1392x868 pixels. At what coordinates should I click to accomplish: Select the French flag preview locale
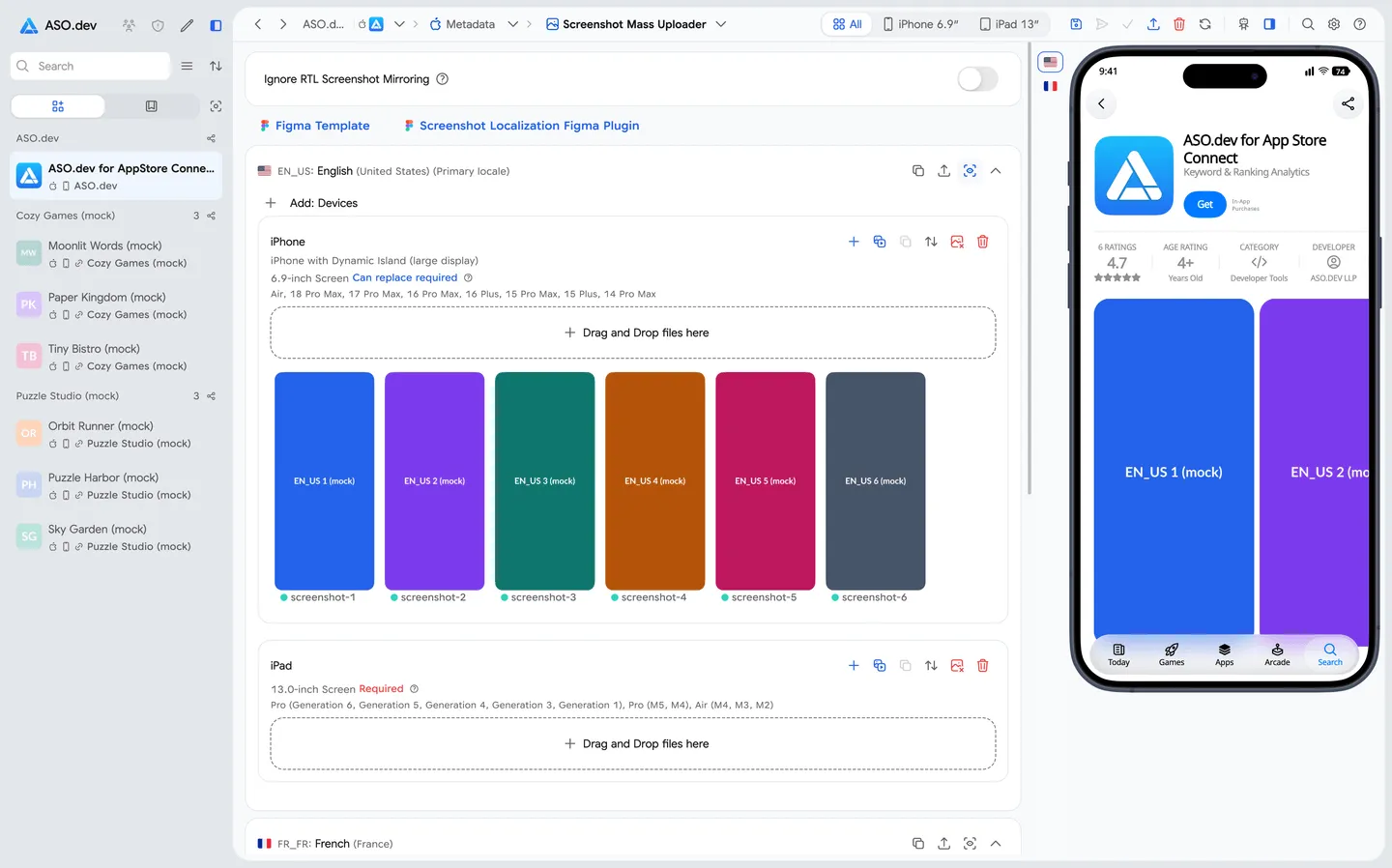[x=1051, y=86]
